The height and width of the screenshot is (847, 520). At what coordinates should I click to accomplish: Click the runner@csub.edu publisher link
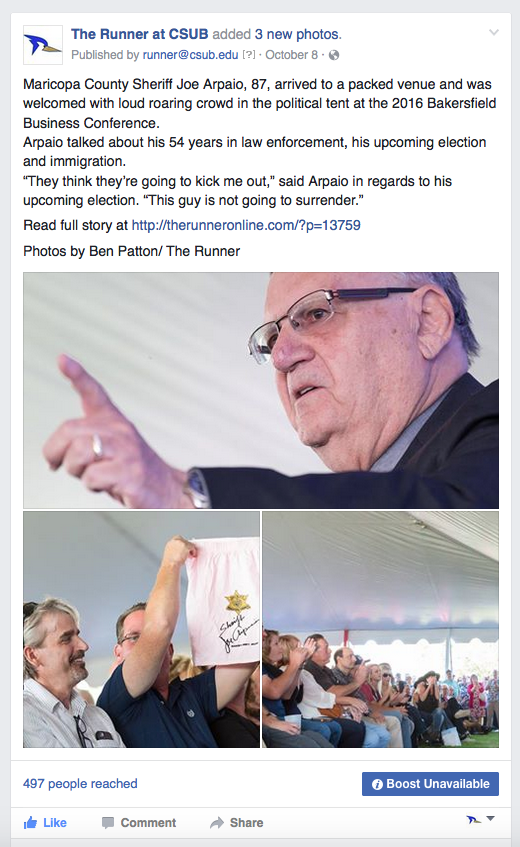point(190,55)
